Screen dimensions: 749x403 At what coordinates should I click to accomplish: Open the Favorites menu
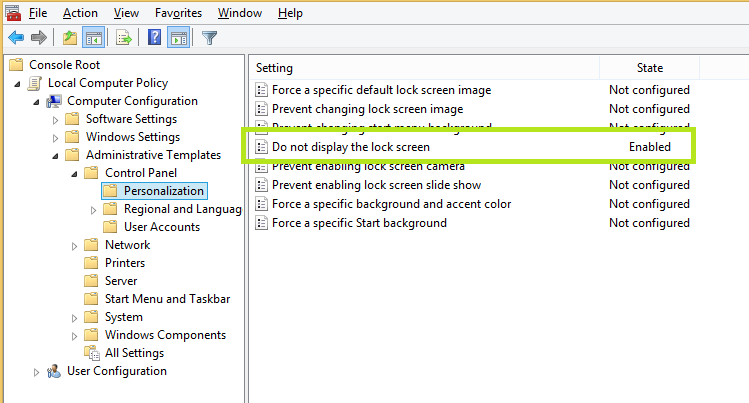click(178, 13)
